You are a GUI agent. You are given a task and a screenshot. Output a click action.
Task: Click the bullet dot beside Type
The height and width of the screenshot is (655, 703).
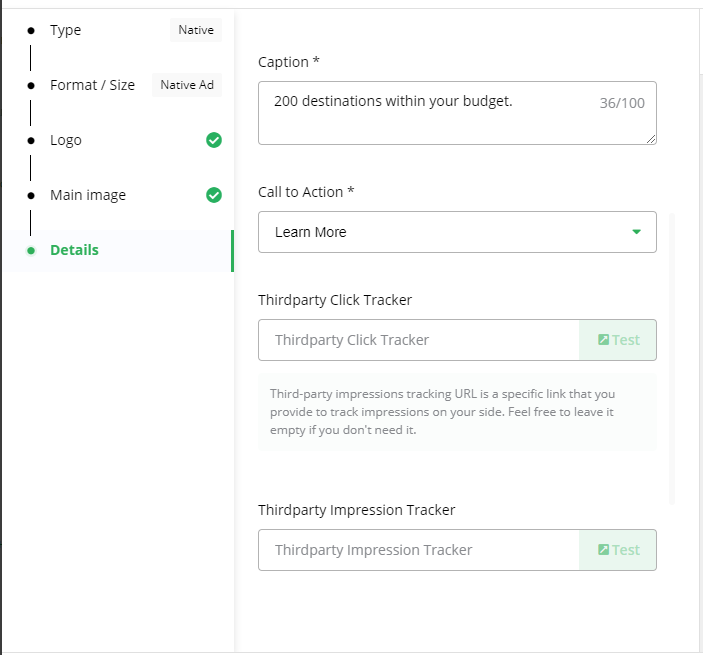point(31,30)
